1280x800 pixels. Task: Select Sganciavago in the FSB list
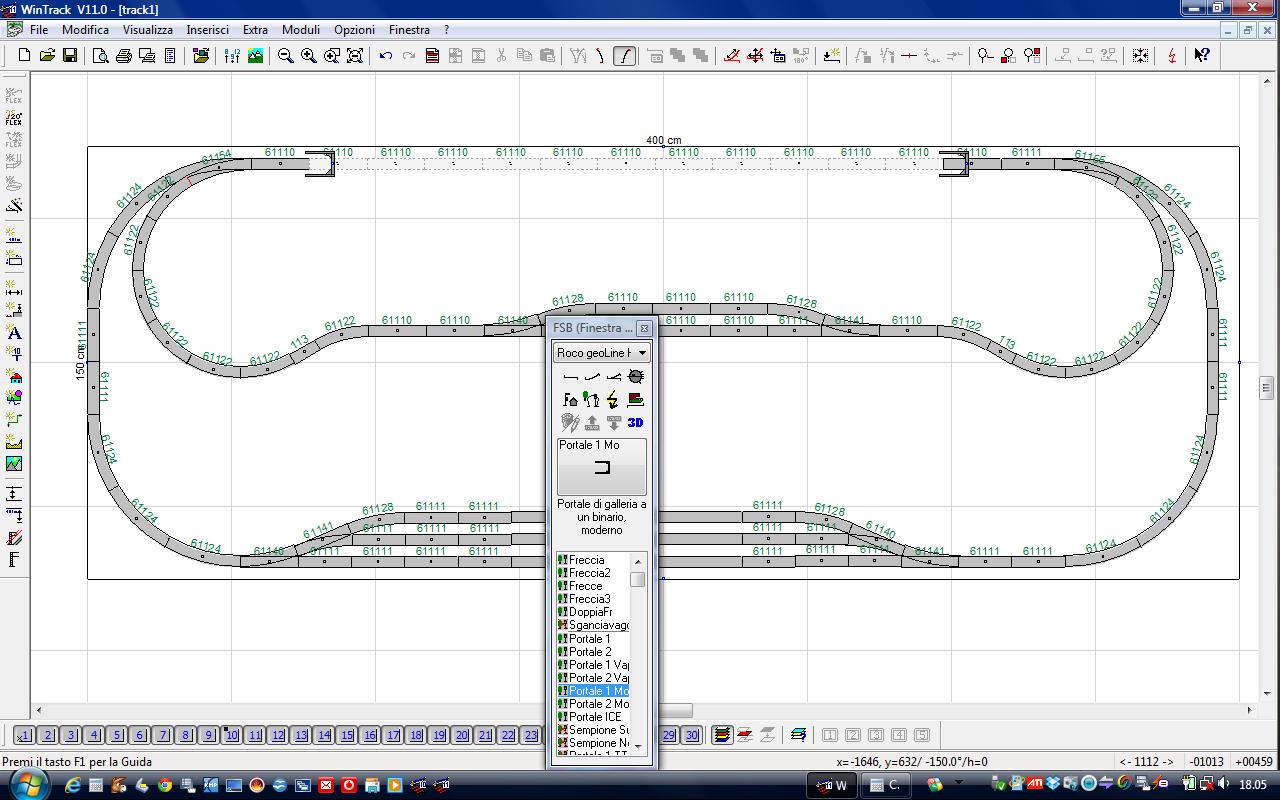(593, 625)
